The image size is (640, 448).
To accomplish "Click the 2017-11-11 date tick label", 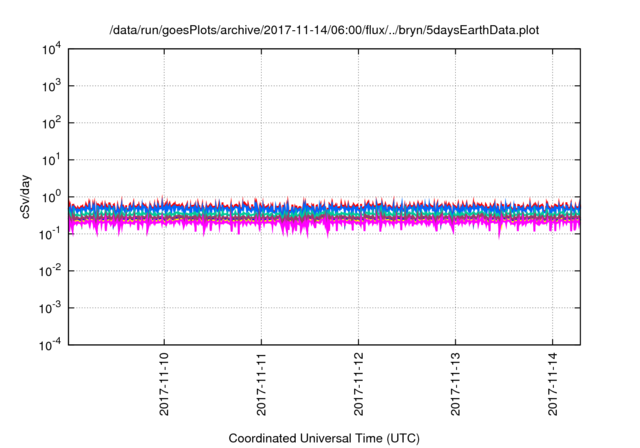I will tap(261, 384).
